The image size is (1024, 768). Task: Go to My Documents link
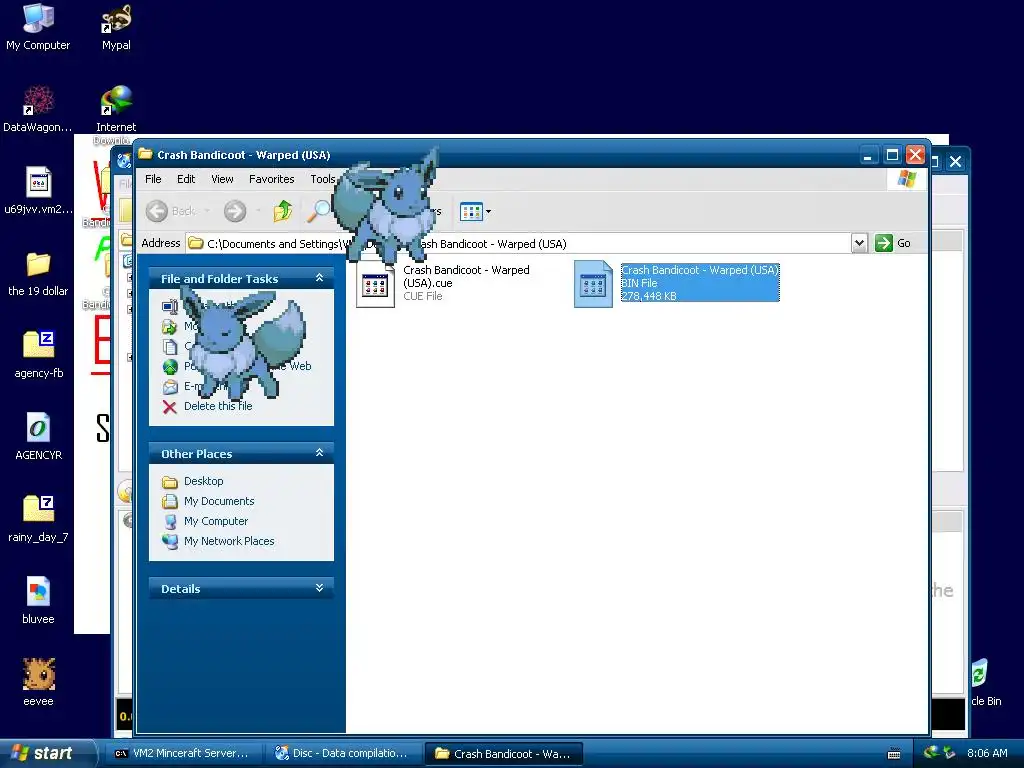219,502
